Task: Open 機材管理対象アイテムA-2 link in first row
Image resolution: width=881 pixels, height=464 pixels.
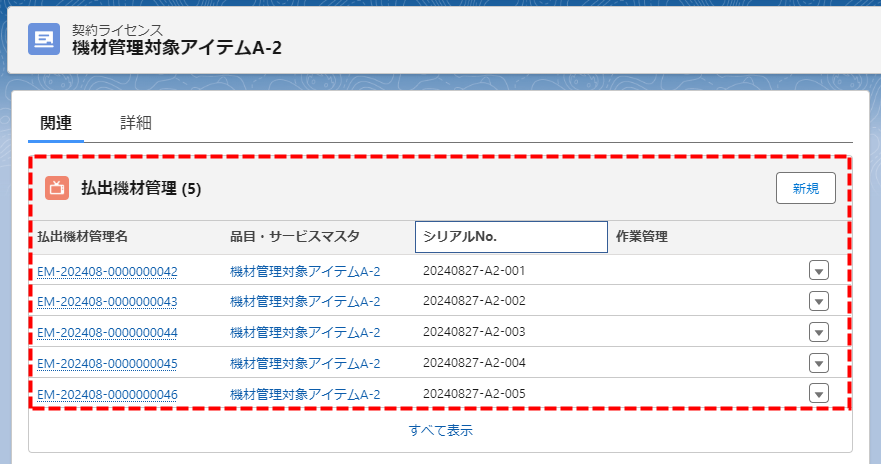Action: pos(305,271)
